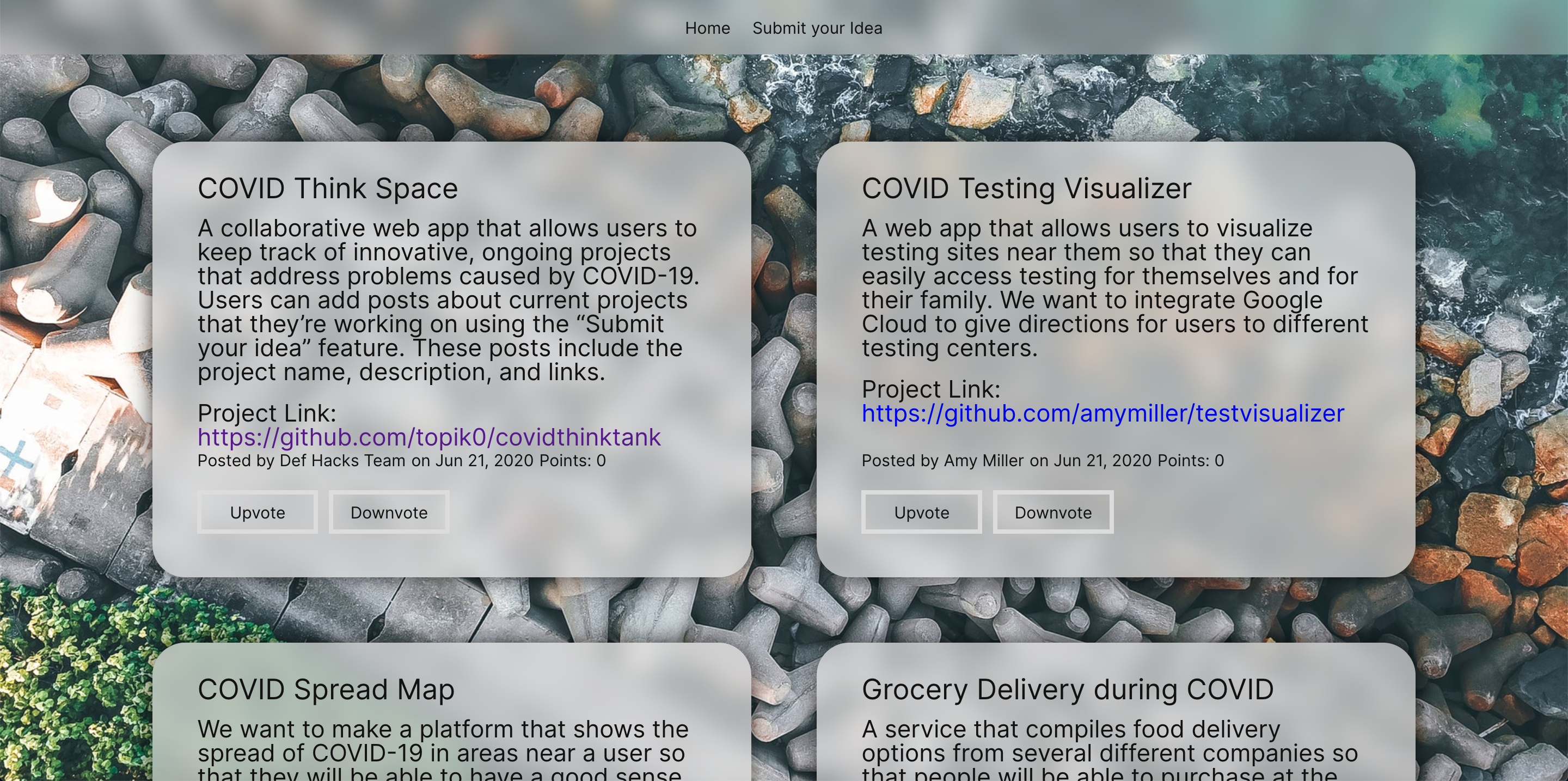Click the COVID Think Space title

tap(327, 188)
